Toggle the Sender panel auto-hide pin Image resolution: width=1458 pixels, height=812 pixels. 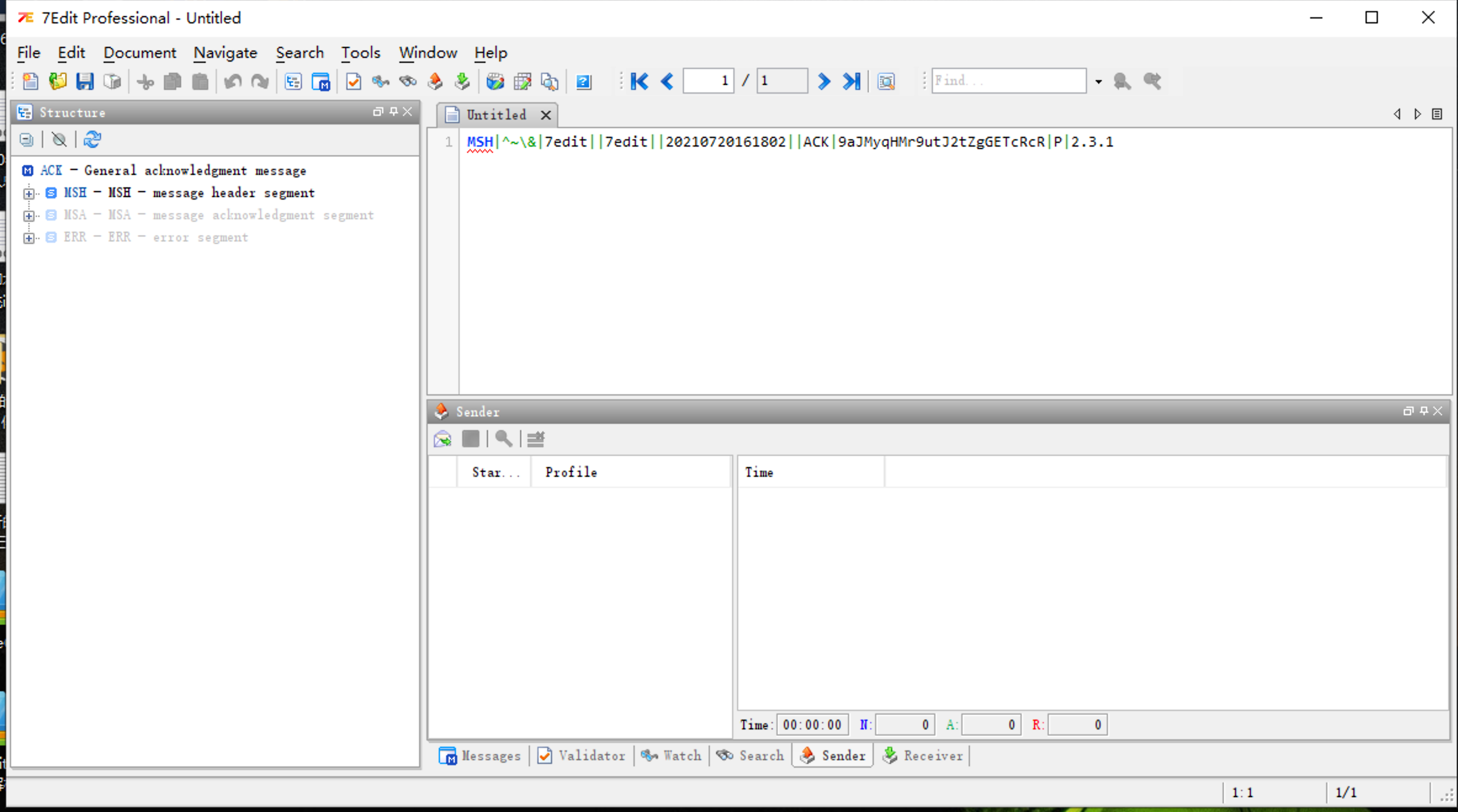tap(1423, 411)
